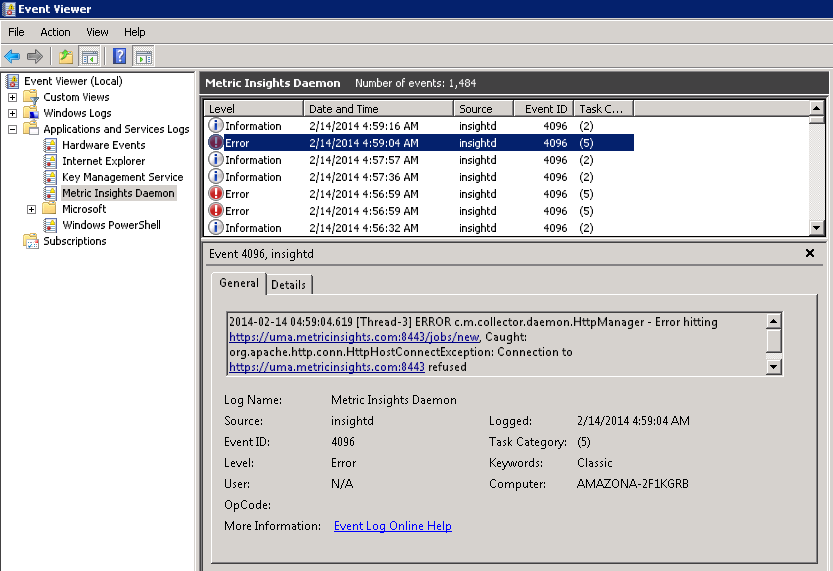Screen dimensions: 833x571
Task: Click the Metric Insights Daemon log icon
Action: (x=50, y=193)
